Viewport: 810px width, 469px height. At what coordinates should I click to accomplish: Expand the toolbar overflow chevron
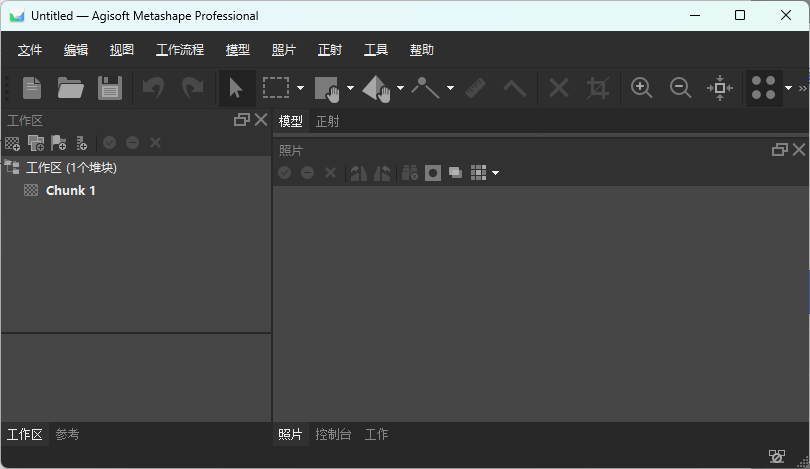[x=802, y=88]
